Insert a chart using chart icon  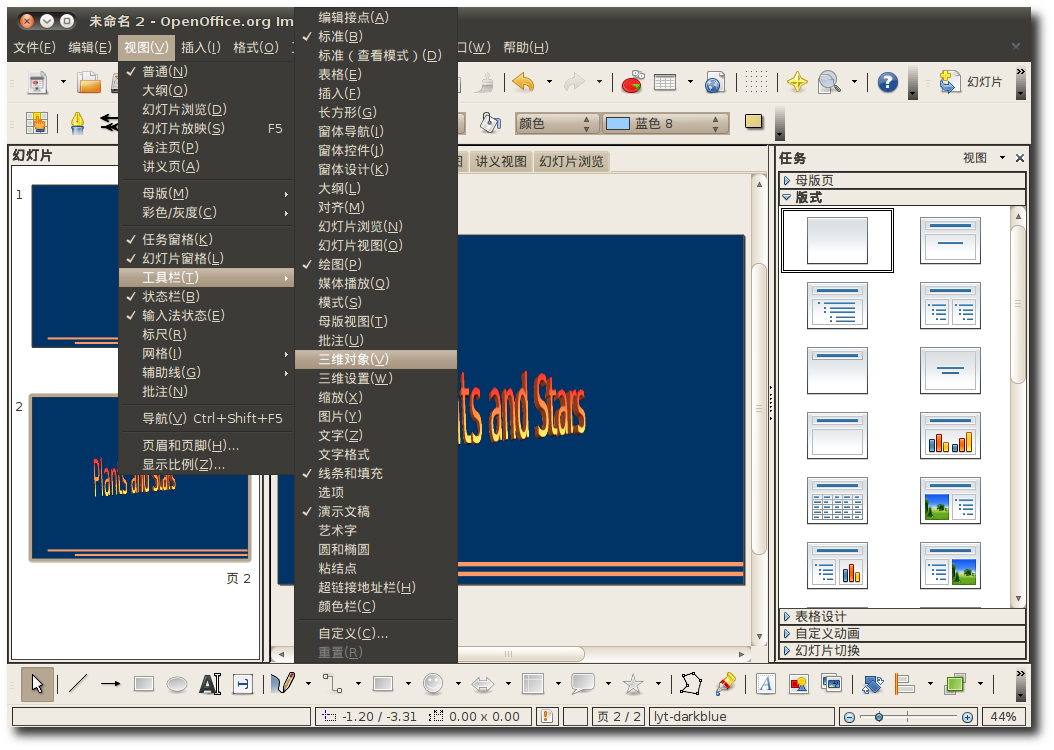pos(632,83)
